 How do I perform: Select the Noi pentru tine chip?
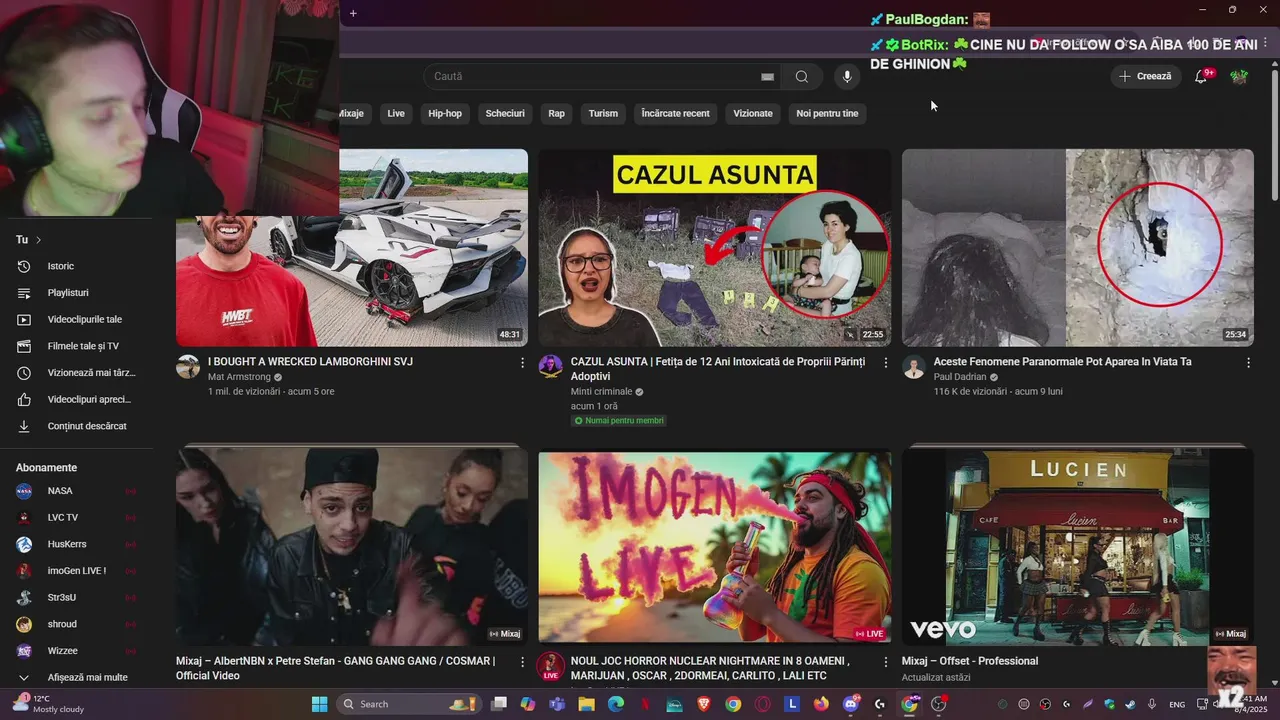[827, 113]
